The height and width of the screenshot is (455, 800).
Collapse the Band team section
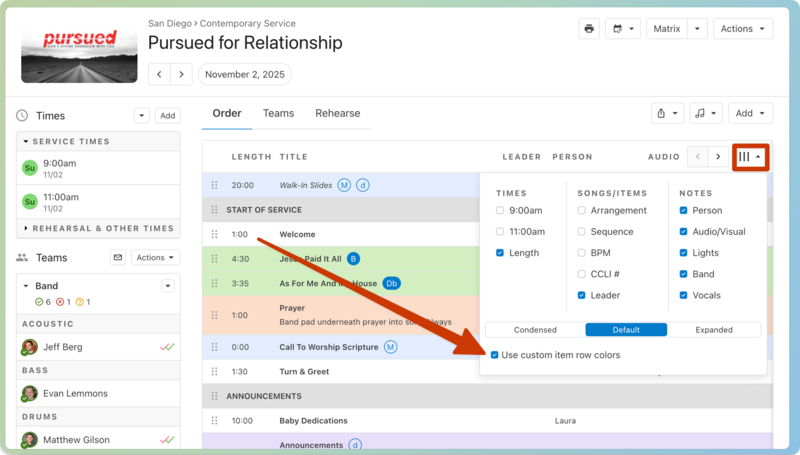point(25,286)
